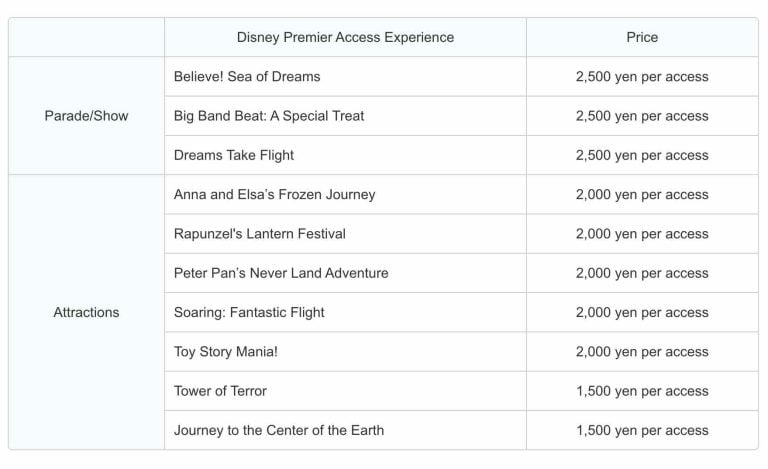Image resolution: width=768 pixels, height=469 pixels.
Task: Click Rapunzel's Lantern Festival entry
Action: (x=260, y=233)
